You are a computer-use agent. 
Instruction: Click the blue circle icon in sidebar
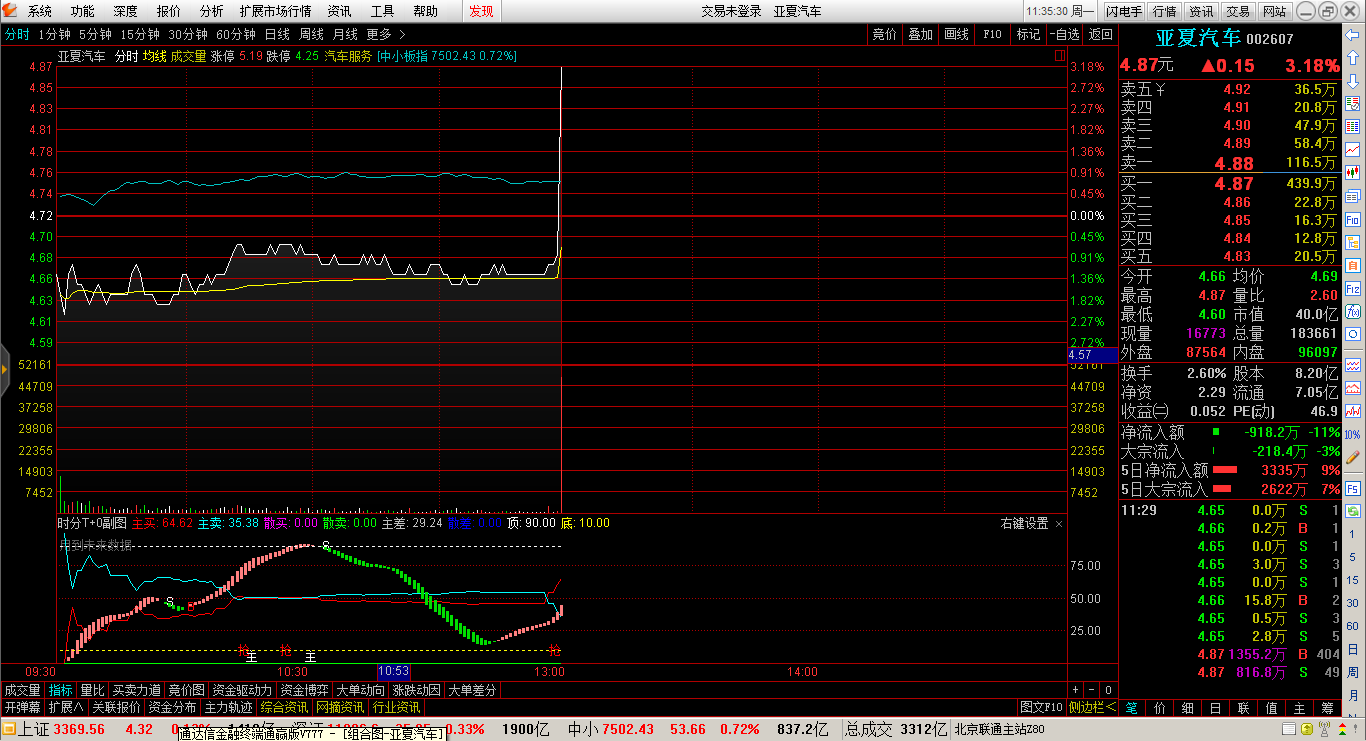[1352, 334]
